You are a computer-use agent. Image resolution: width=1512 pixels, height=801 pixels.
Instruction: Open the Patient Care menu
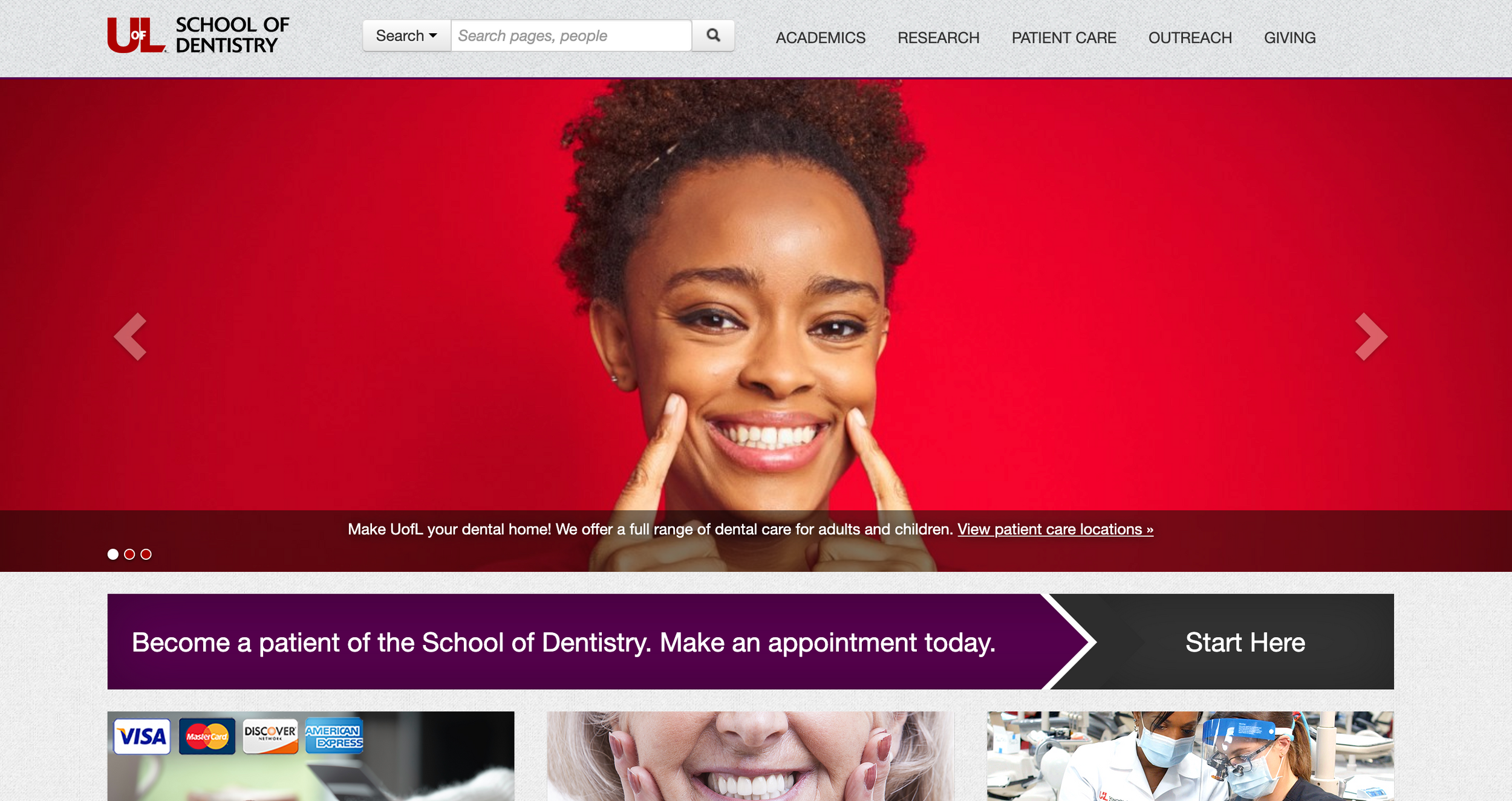[1064, 38]
